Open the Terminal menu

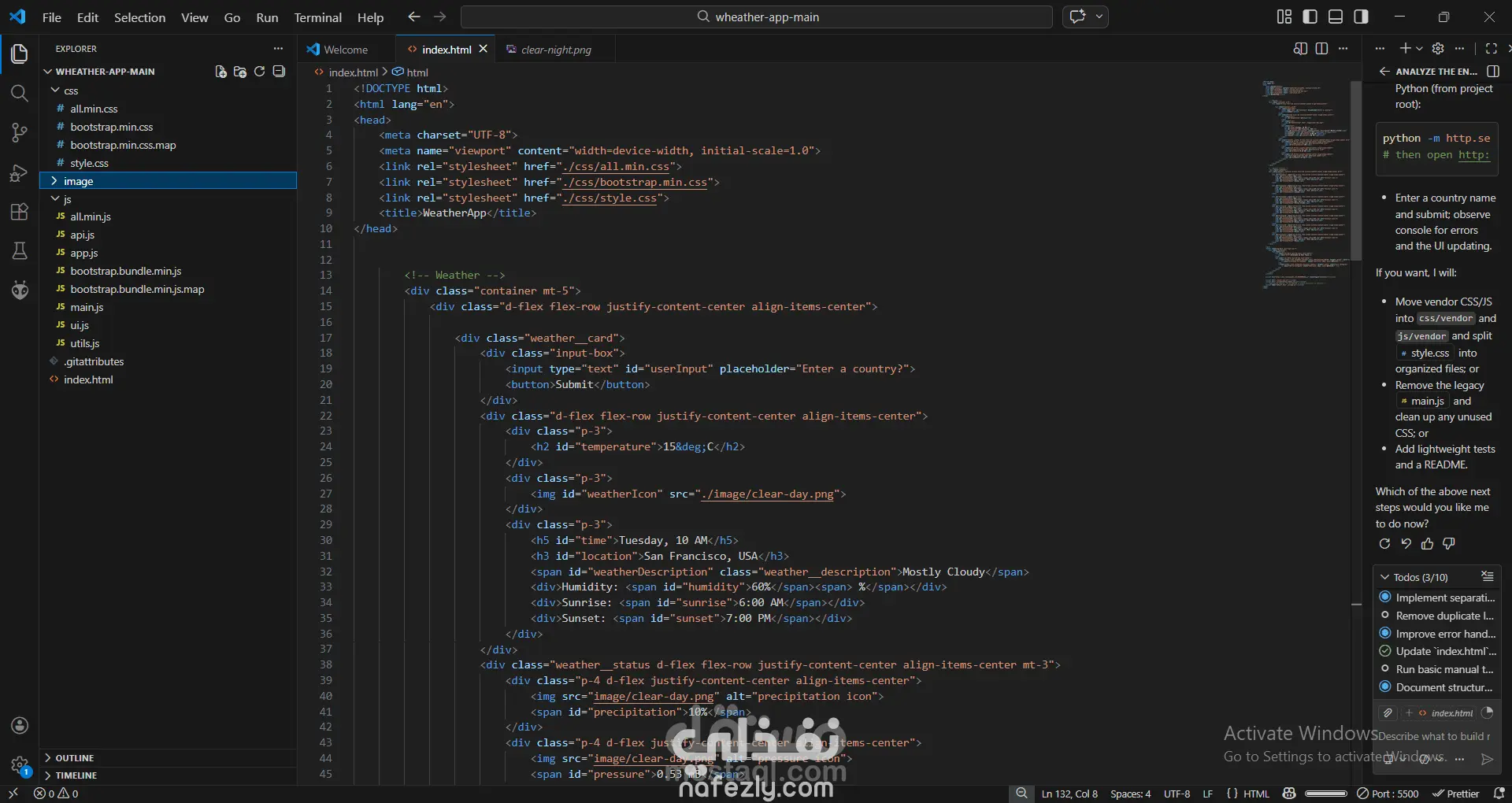click(318, 17)
